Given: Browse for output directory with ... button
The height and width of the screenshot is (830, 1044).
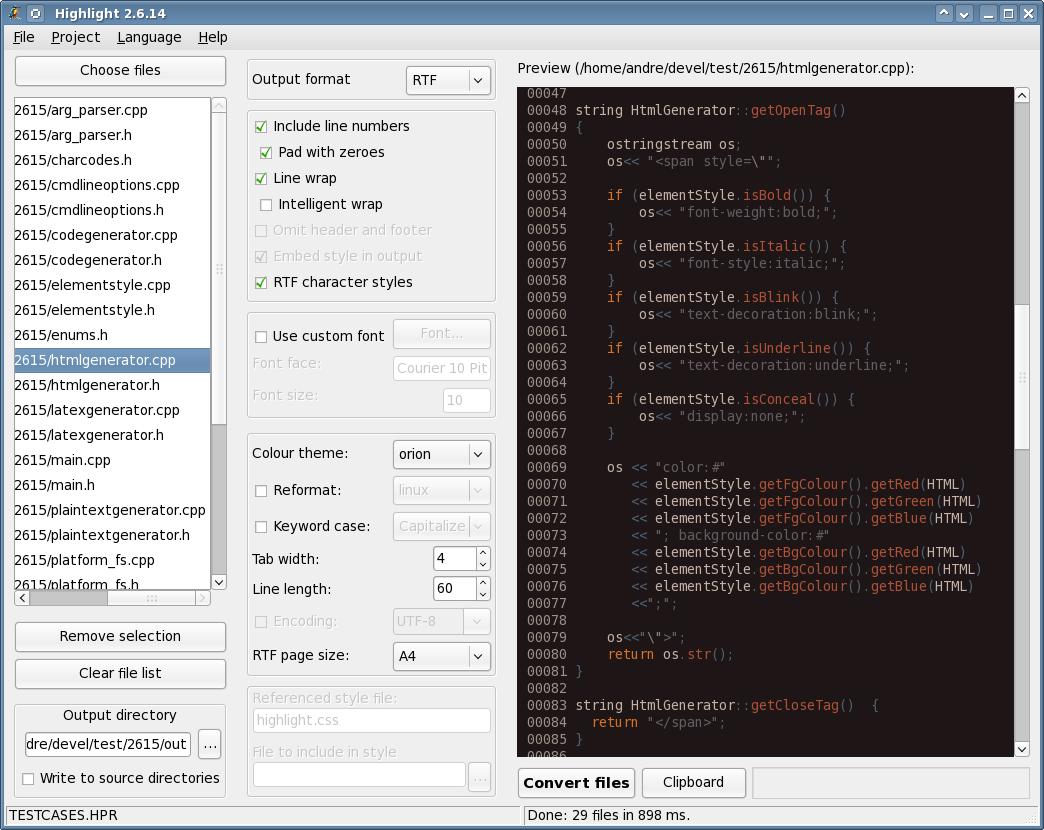Looking at the screenshot, I should point(210,744).
